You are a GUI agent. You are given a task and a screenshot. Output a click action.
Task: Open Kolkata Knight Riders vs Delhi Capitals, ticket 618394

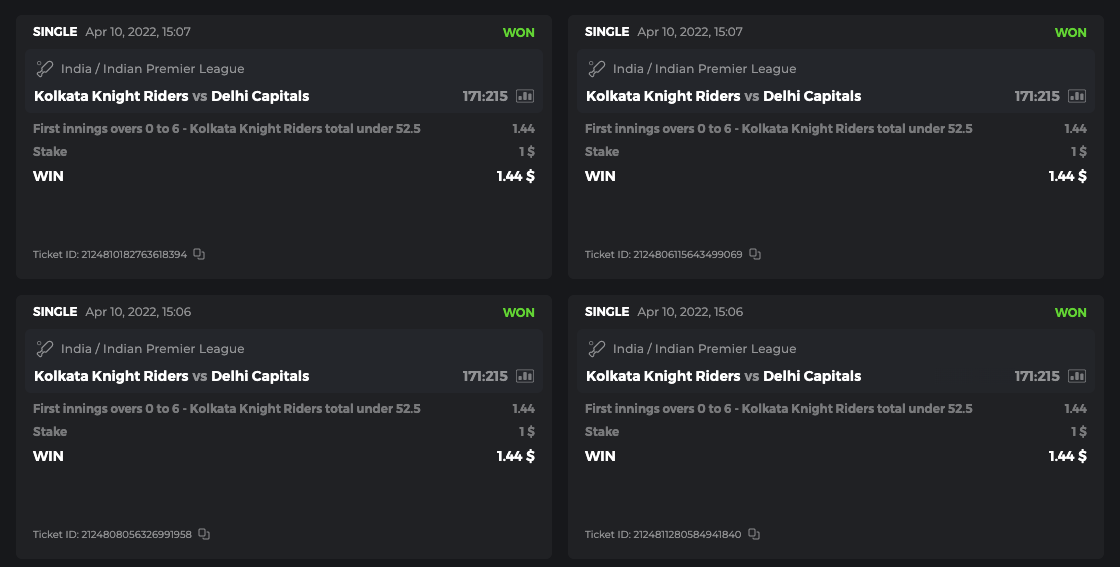[171, 96]
